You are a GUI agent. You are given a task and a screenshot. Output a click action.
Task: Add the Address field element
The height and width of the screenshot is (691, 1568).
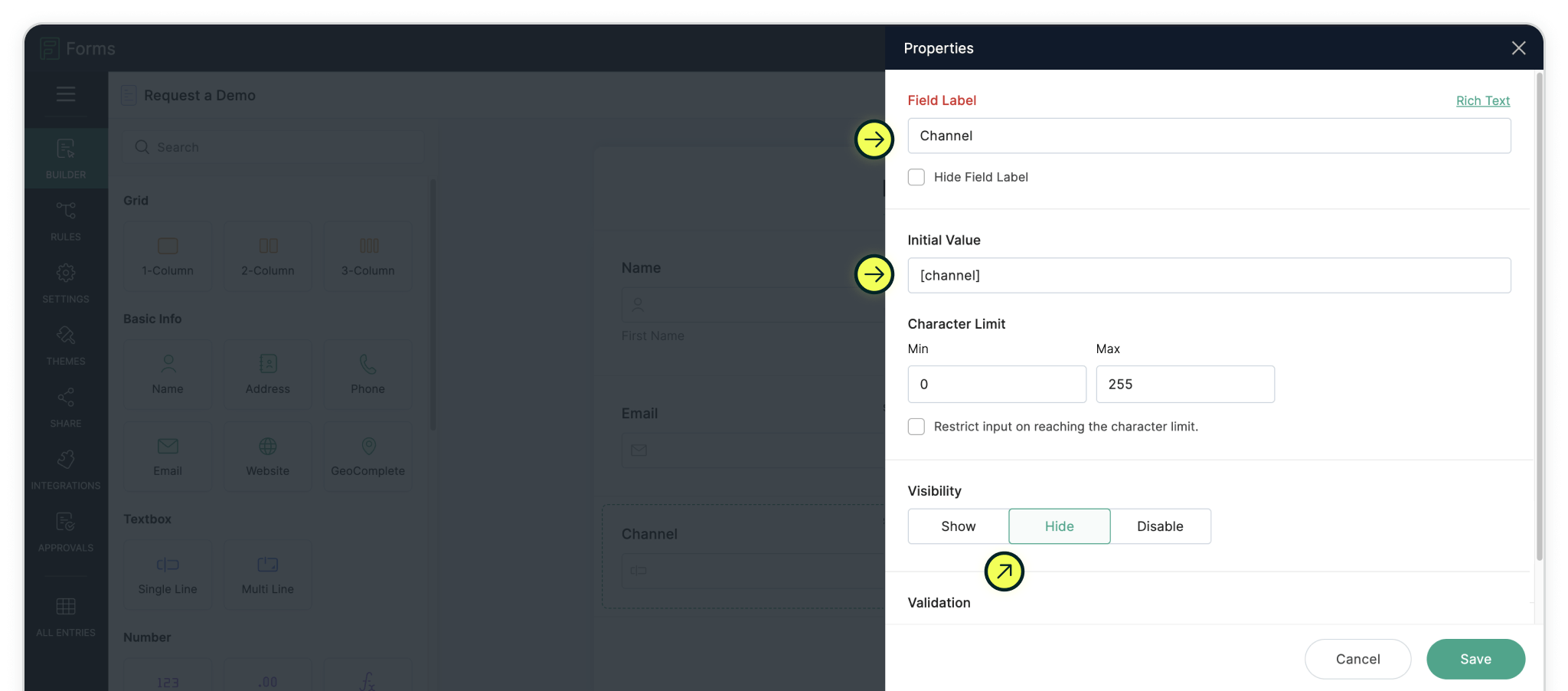tap(268, 374)
